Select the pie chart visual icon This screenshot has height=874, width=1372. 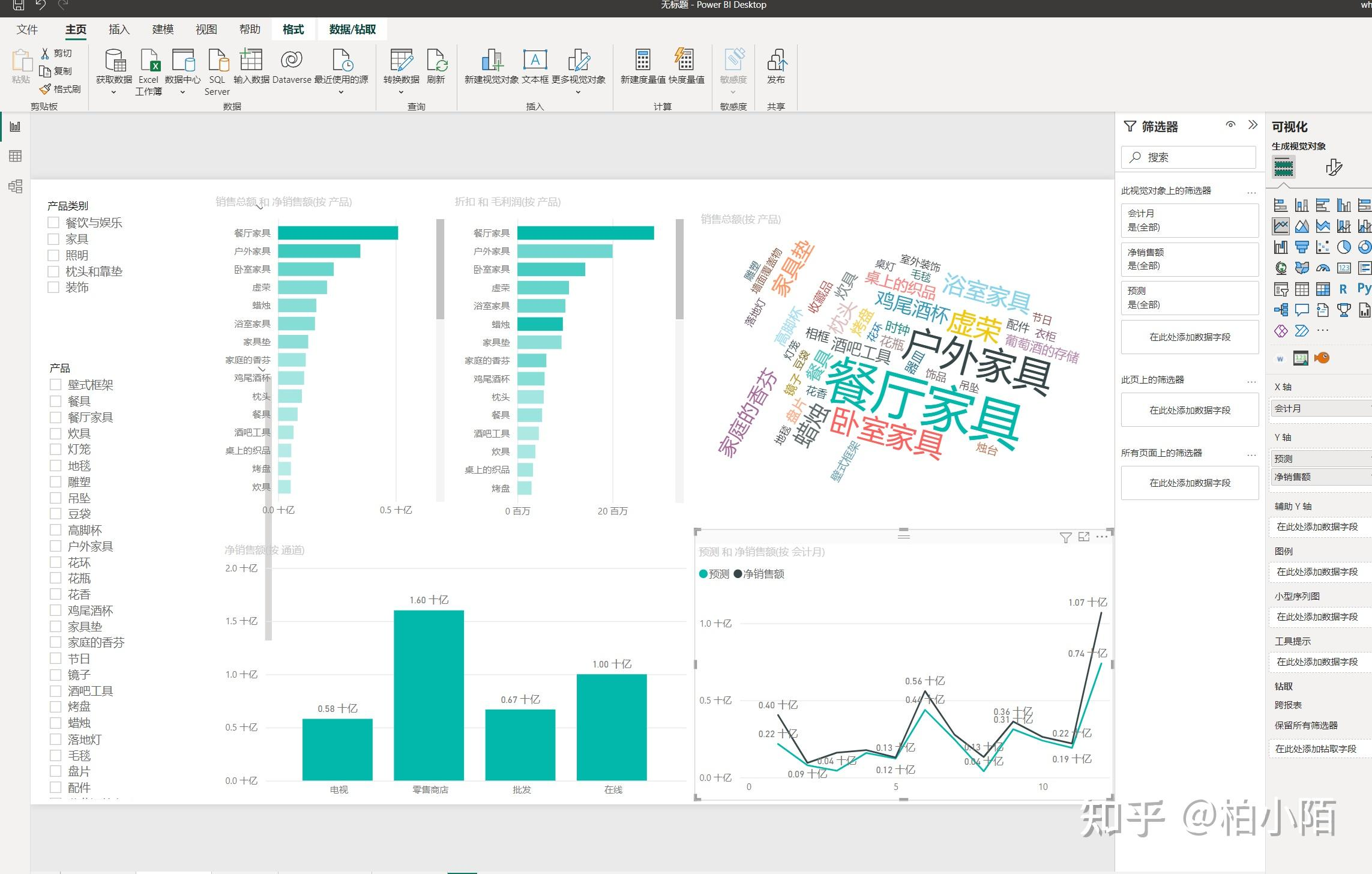pos(1344,247)
